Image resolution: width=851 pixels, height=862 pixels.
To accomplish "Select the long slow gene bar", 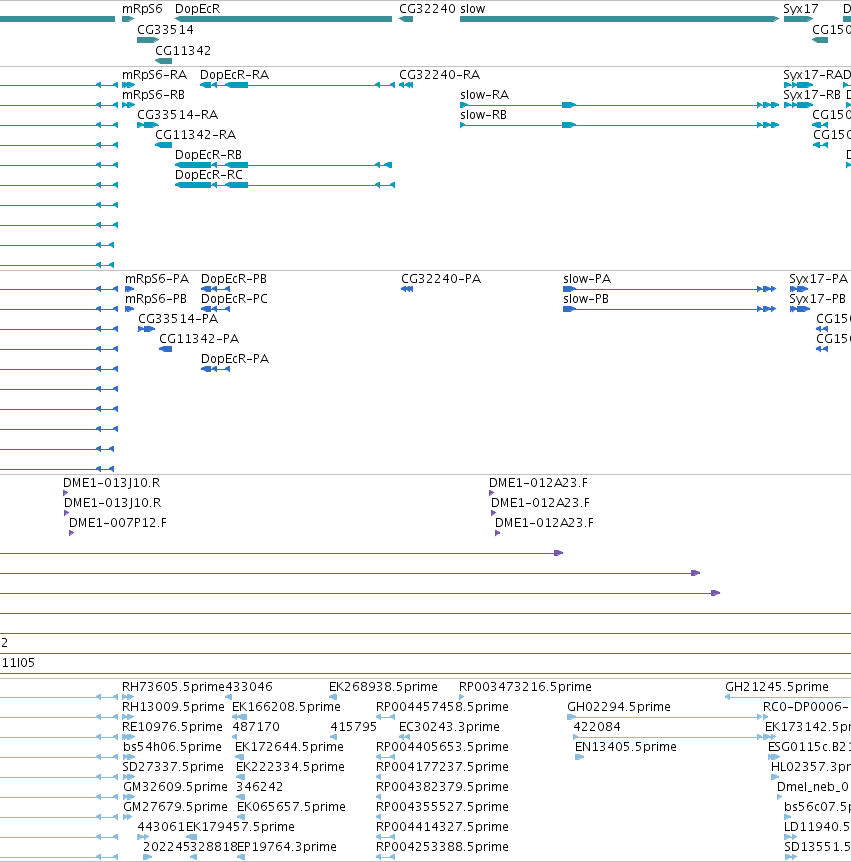I will click(x=619, y=19).
